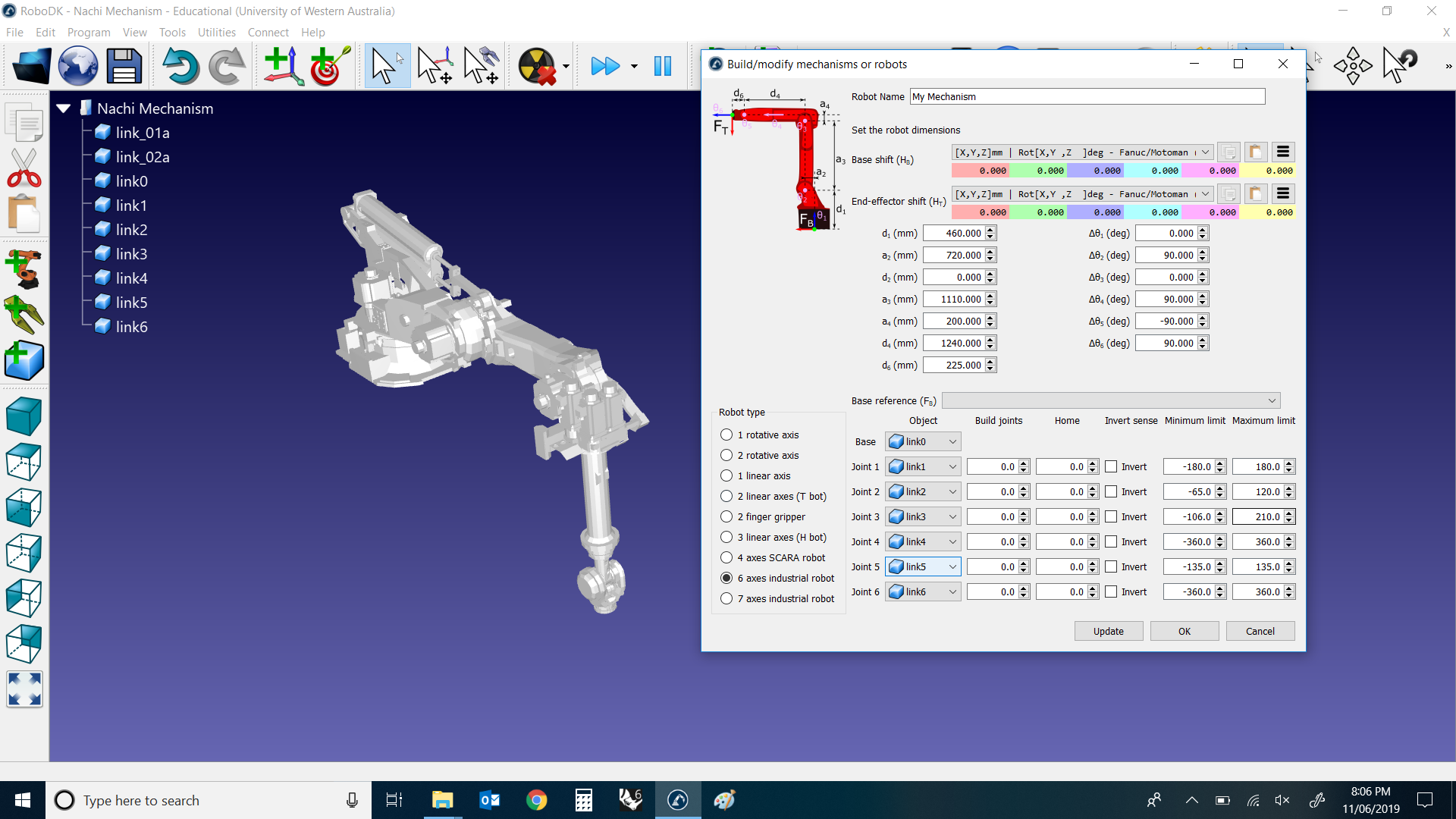Open the Utilities menu
Screen dimensions: 1456x819
point(216,32)
